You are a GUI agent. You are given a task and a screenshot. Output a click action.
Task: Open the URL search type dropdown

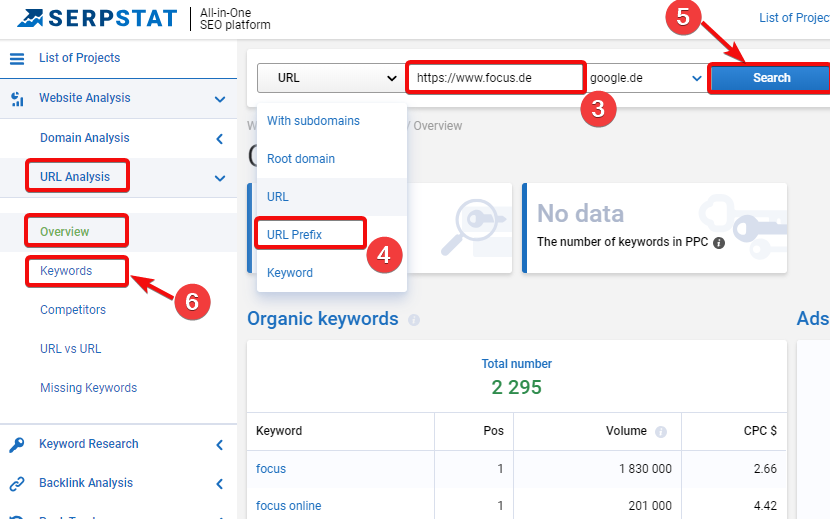[331, 78]
